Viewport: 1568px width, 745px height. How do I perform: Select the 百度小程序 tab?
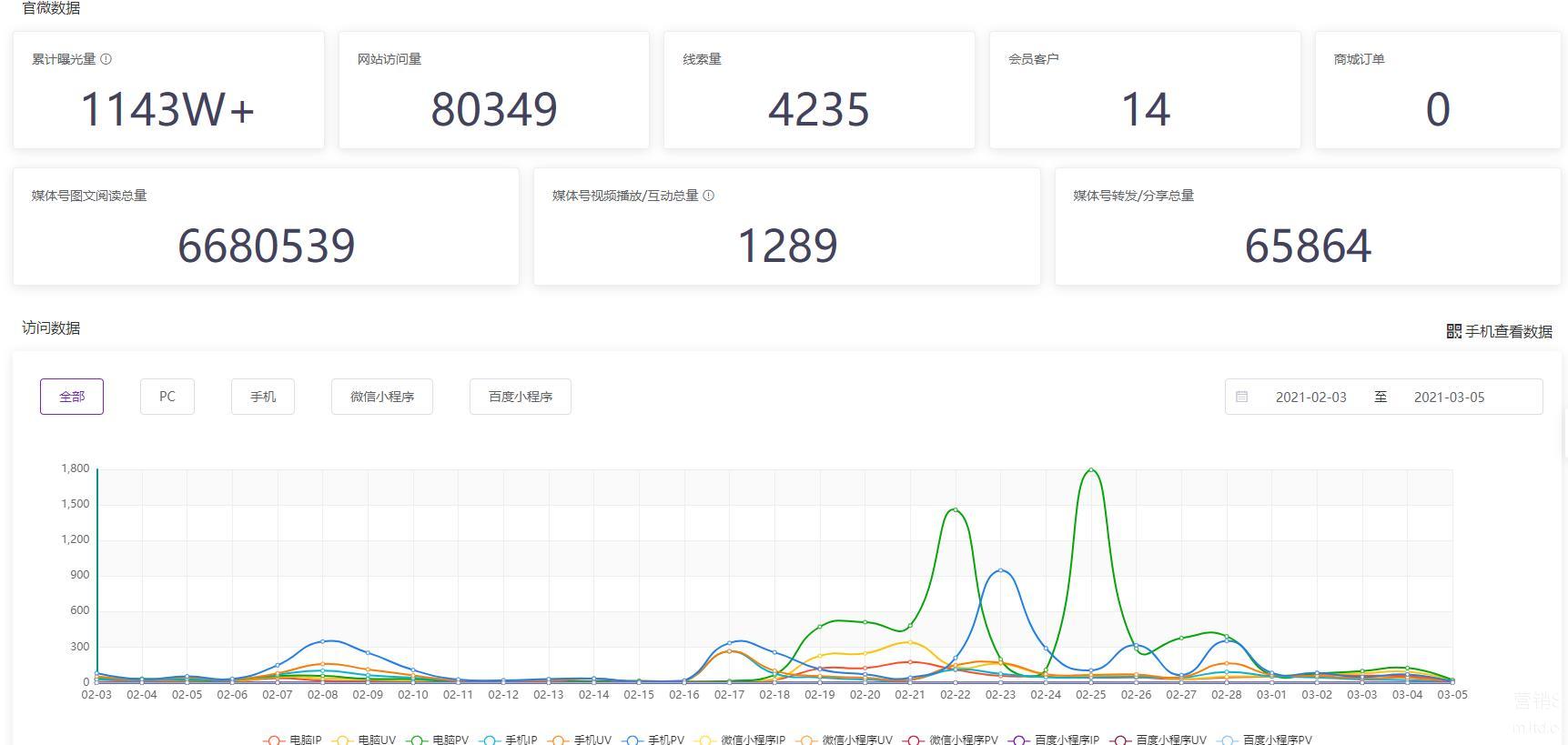point(521,397)
